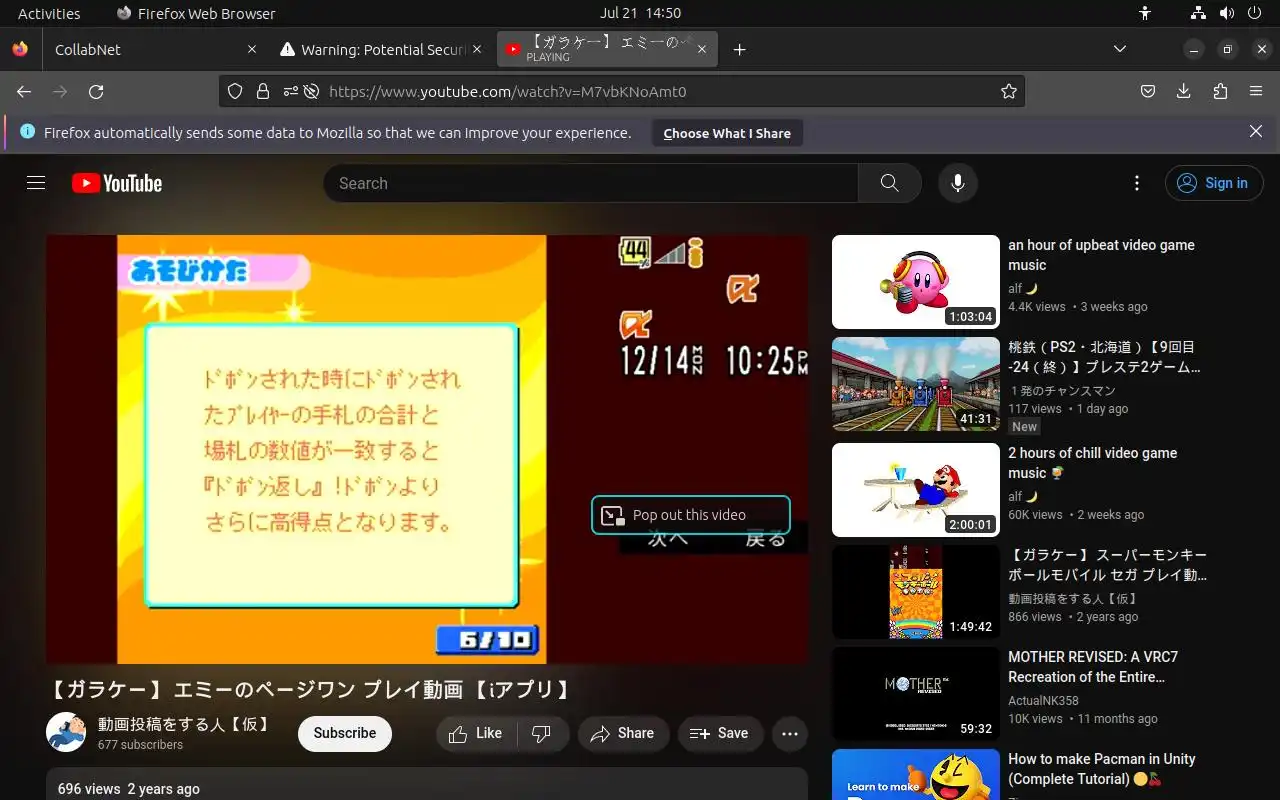Open 'an hour of upbeat video game music' title

click(1101, 255)
